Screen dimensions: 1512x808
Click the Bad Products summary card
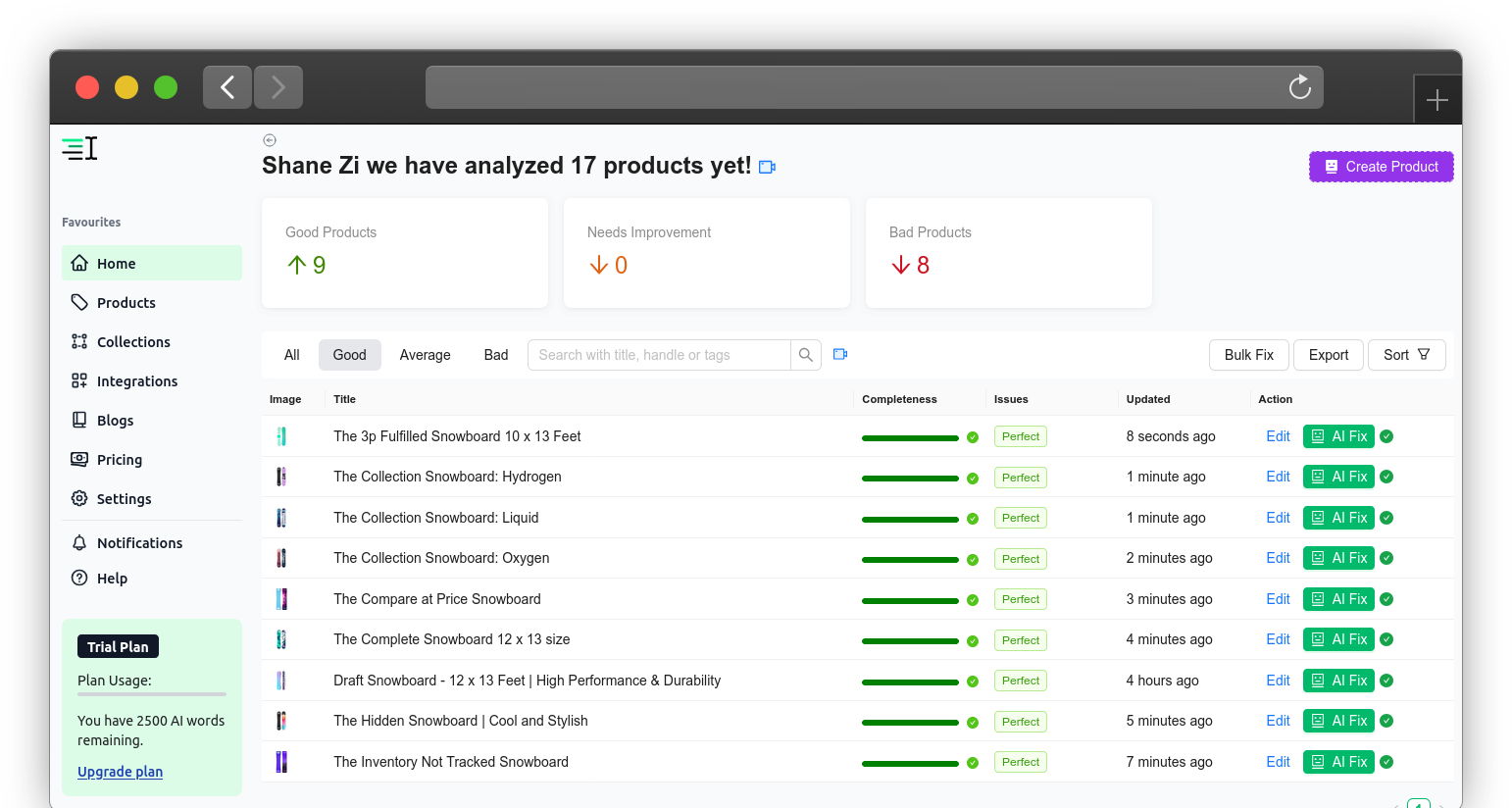tap(1009, 253)
